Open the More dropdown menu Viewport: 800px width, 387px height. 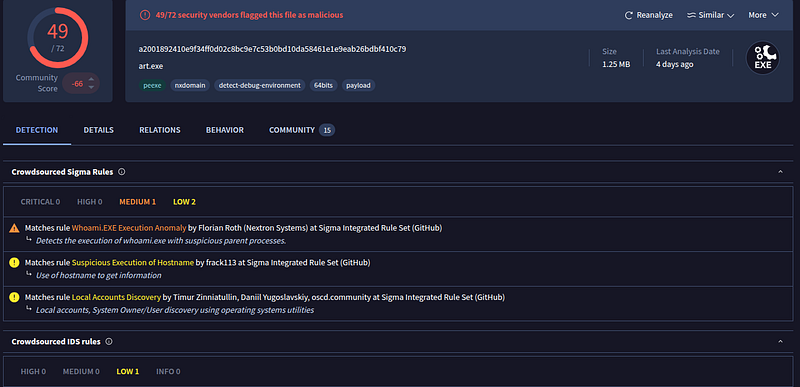[x=763, y=15]
